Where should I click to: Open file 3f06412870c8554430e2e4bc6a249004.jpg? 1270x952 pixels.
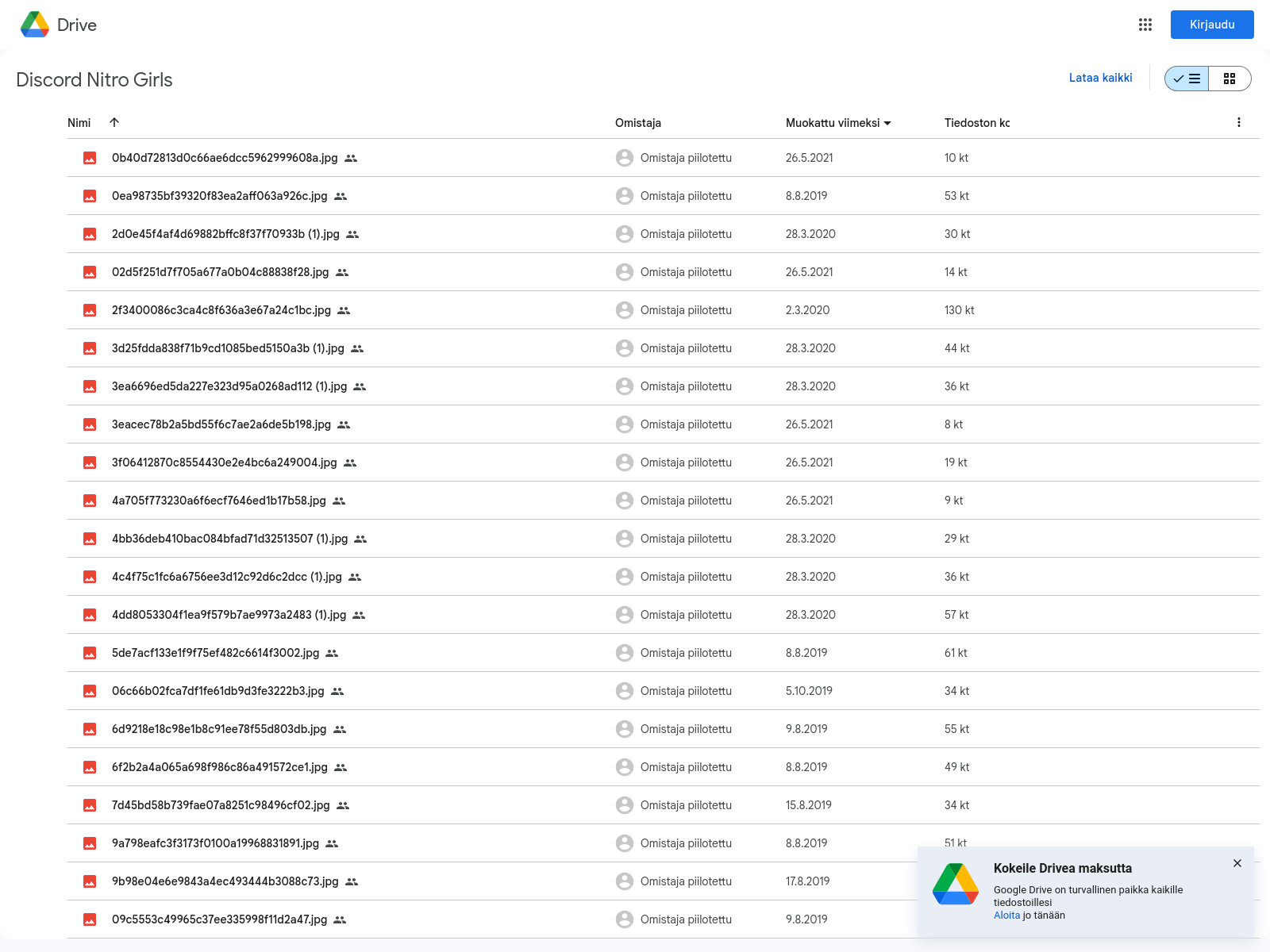pos(225,463)
